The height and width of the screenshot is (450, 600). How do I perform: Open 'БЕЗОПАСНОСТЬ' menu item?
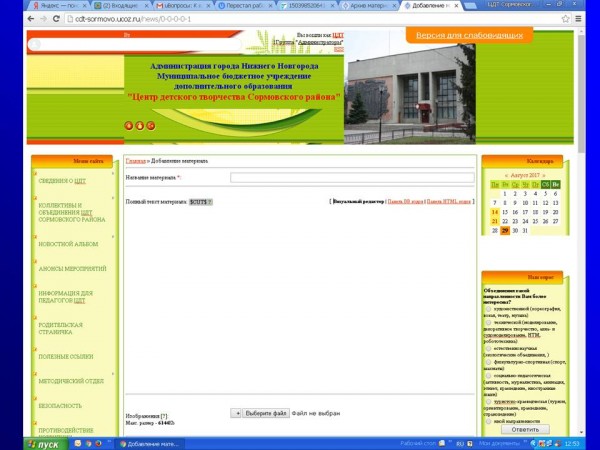[x=60, y=406]
